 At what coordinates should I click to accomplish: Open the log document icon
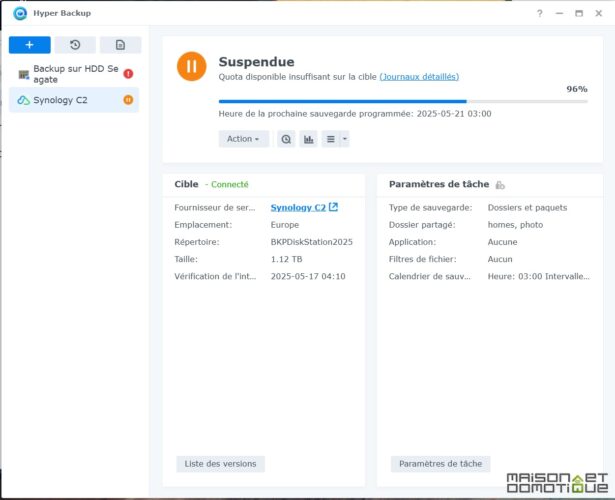[x=120, y=45]
